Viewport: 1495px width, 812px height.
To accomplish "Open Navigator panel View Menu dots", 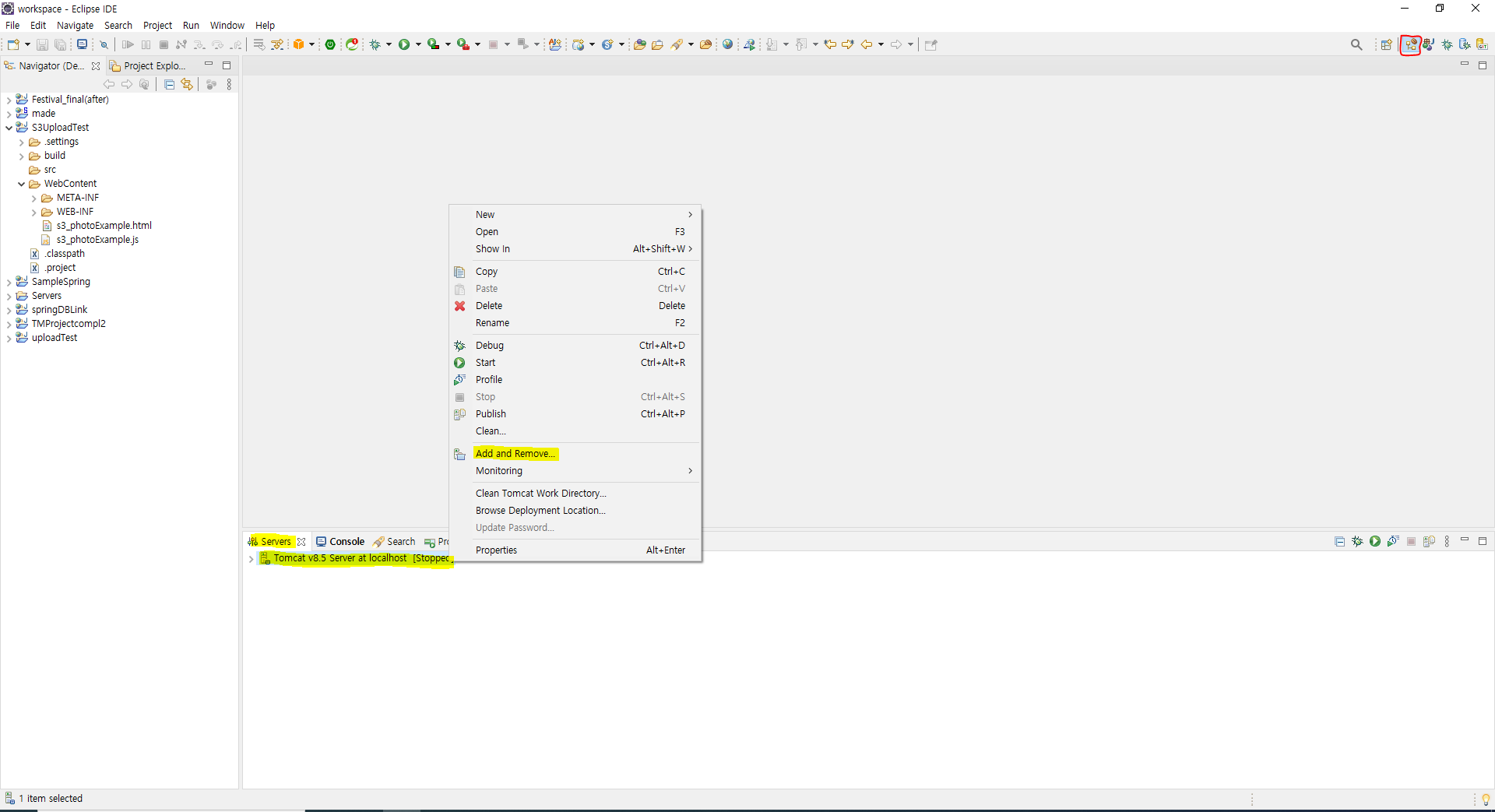I will click(x=229, y=84).
